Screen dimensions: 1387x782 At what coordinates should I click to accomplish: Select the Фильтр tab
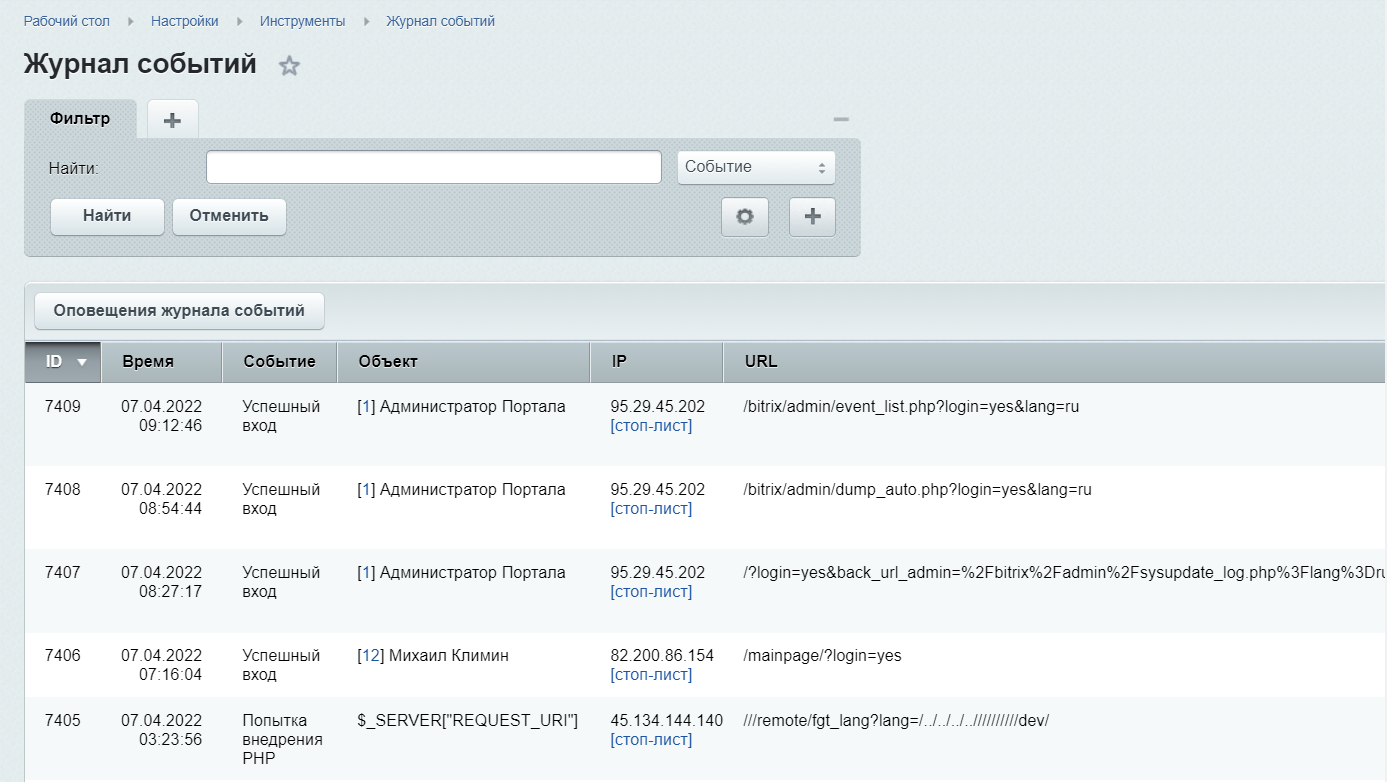pos(80,119)
